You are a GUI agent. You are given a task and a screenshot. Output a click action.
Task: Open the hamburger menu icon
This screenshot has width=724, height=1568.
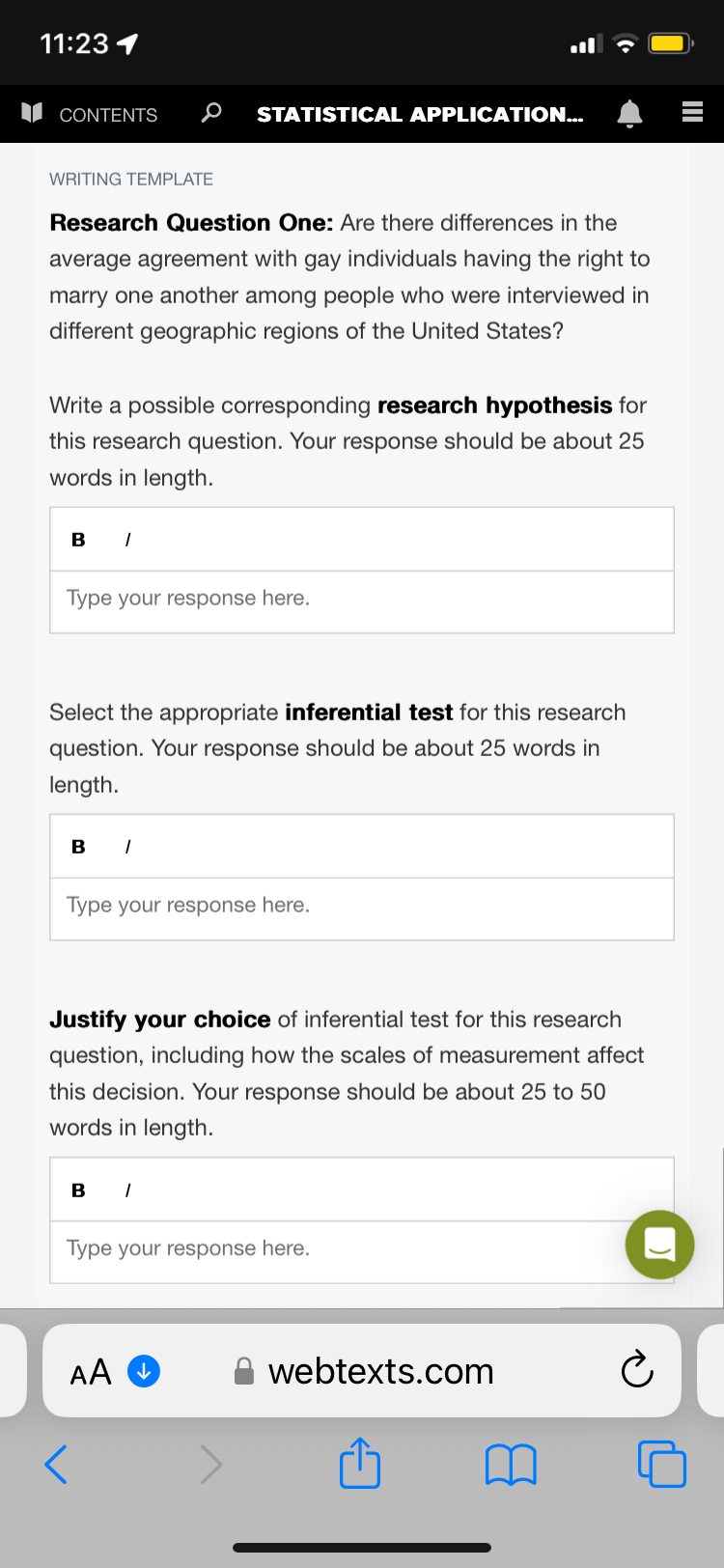click(x=692, y=113)
